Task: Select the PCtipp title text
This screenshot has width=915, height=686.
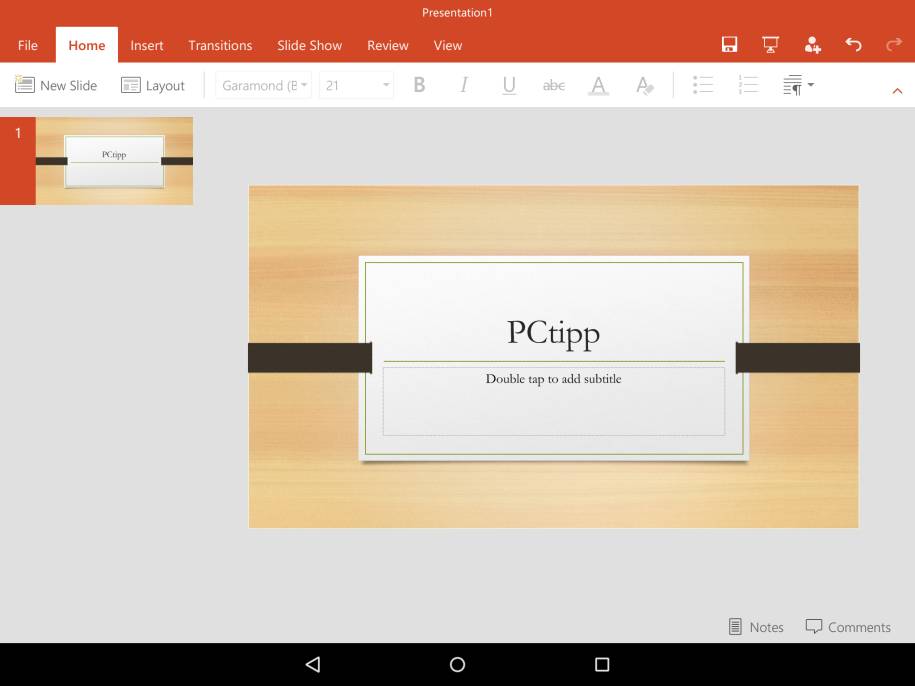Action: point(553,334)
